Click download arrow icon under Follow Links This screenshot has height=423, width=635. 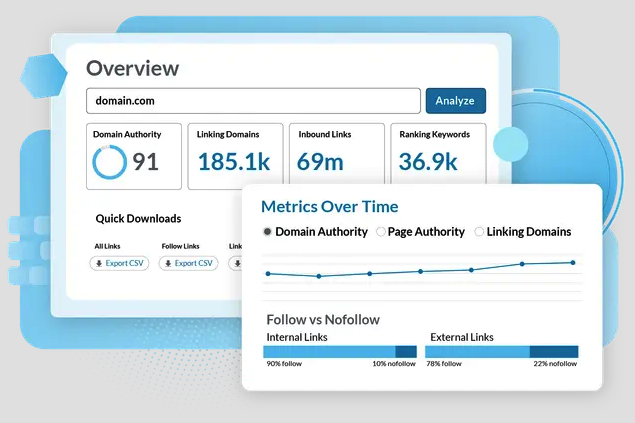(168, 264)
